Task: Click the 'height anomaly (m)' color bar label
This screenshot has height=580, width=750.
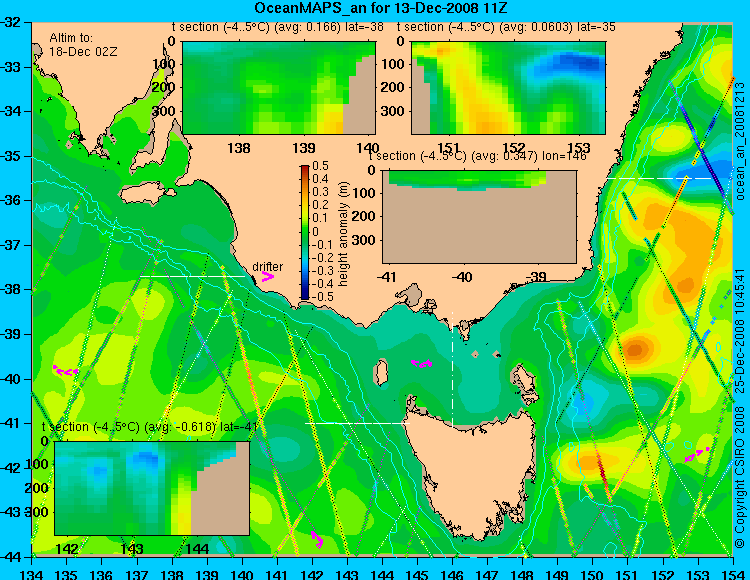Action: click(x=343, y=234)
